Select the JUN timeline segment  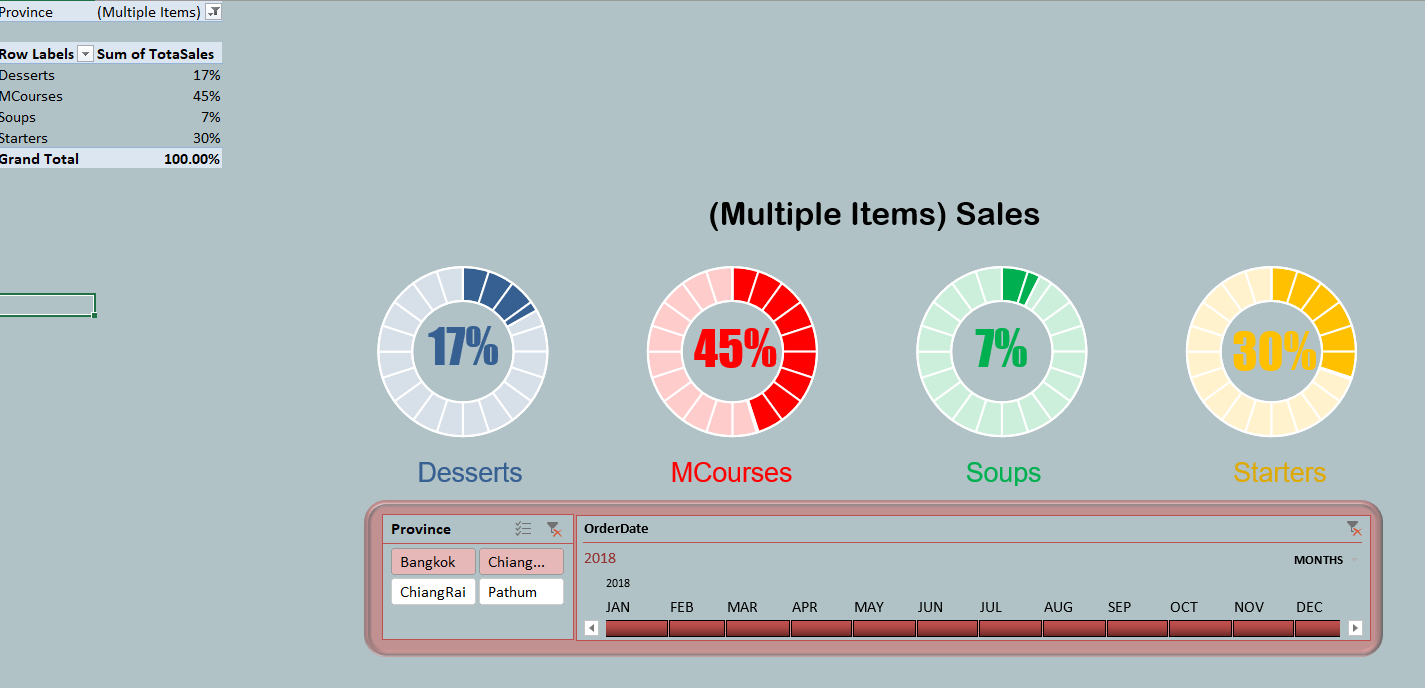pos(947,628)
